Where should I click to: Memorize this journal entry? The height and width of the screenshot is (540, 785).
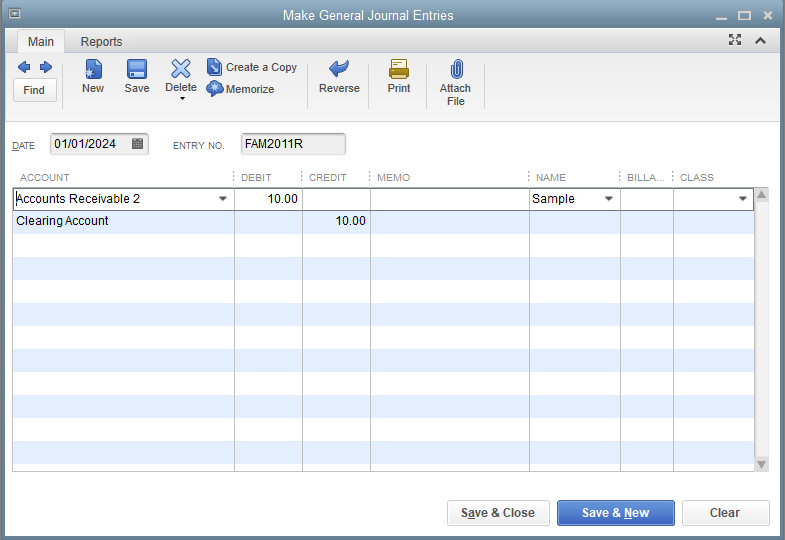(x=240, y=89)
